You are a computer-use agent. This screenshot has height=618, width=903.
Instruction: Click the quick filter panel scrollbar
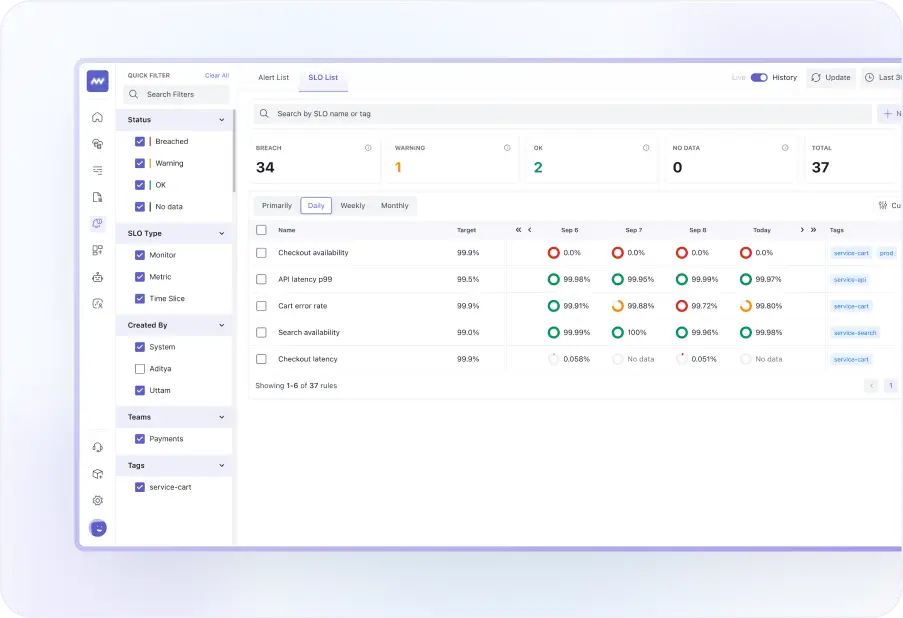tap(234, 151)
